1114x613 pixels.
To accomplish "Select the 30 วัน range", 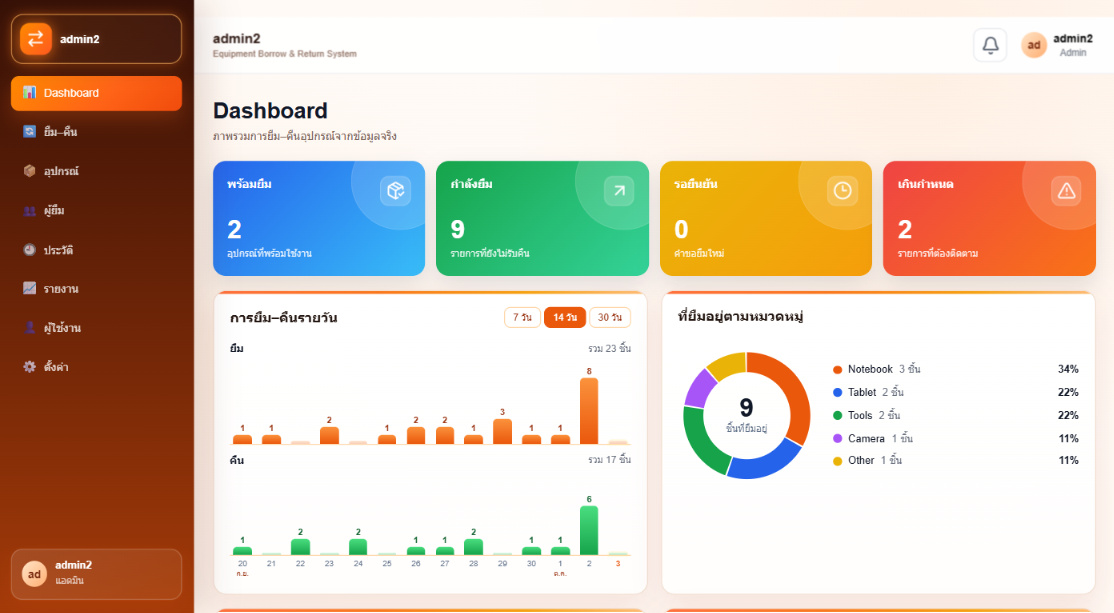I will [x=610, y=318].
